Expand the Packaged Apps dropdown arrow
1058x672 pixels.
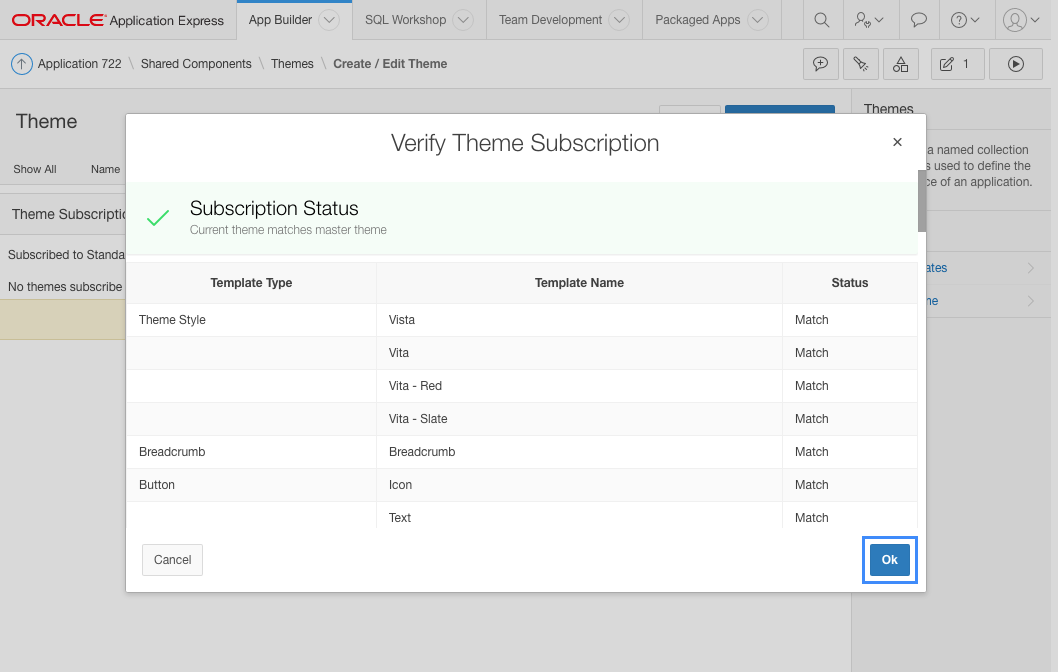click(x=757, y=20)
